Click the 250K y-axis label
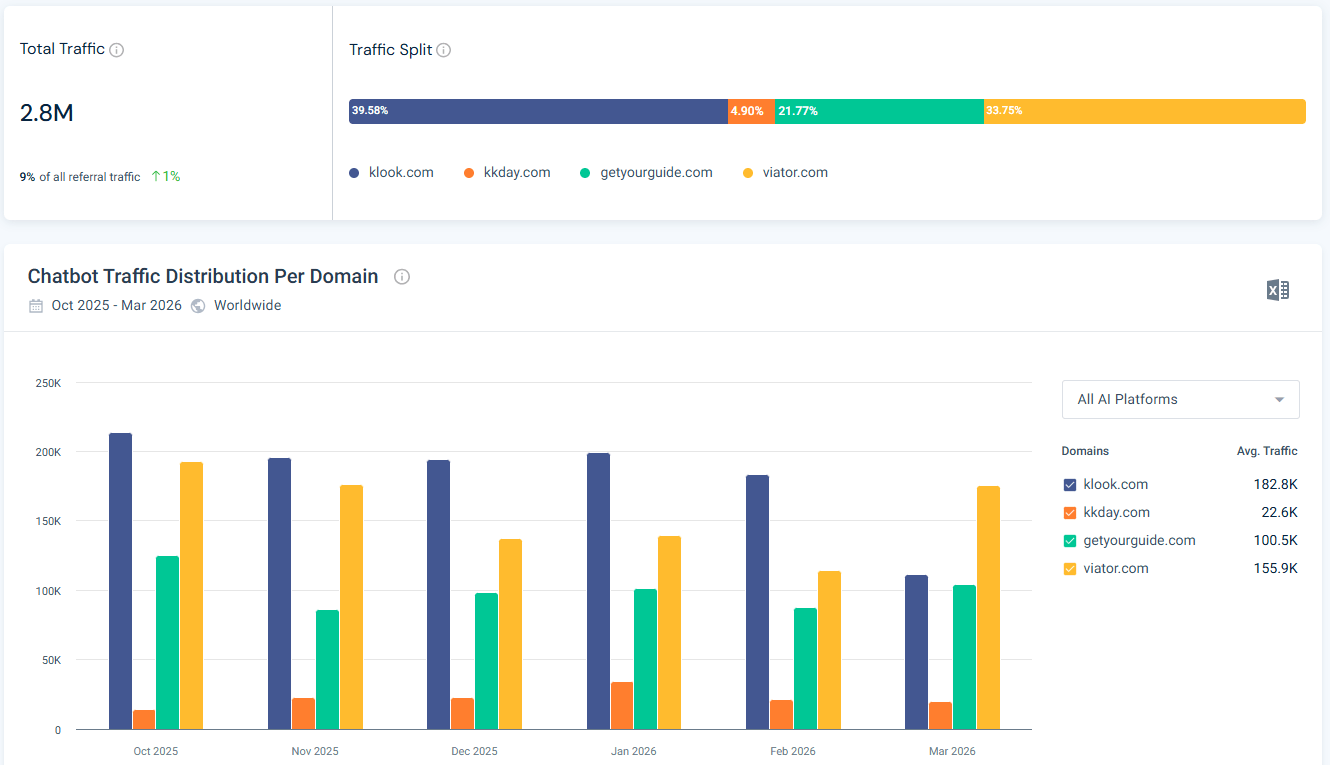 point(48,383)
